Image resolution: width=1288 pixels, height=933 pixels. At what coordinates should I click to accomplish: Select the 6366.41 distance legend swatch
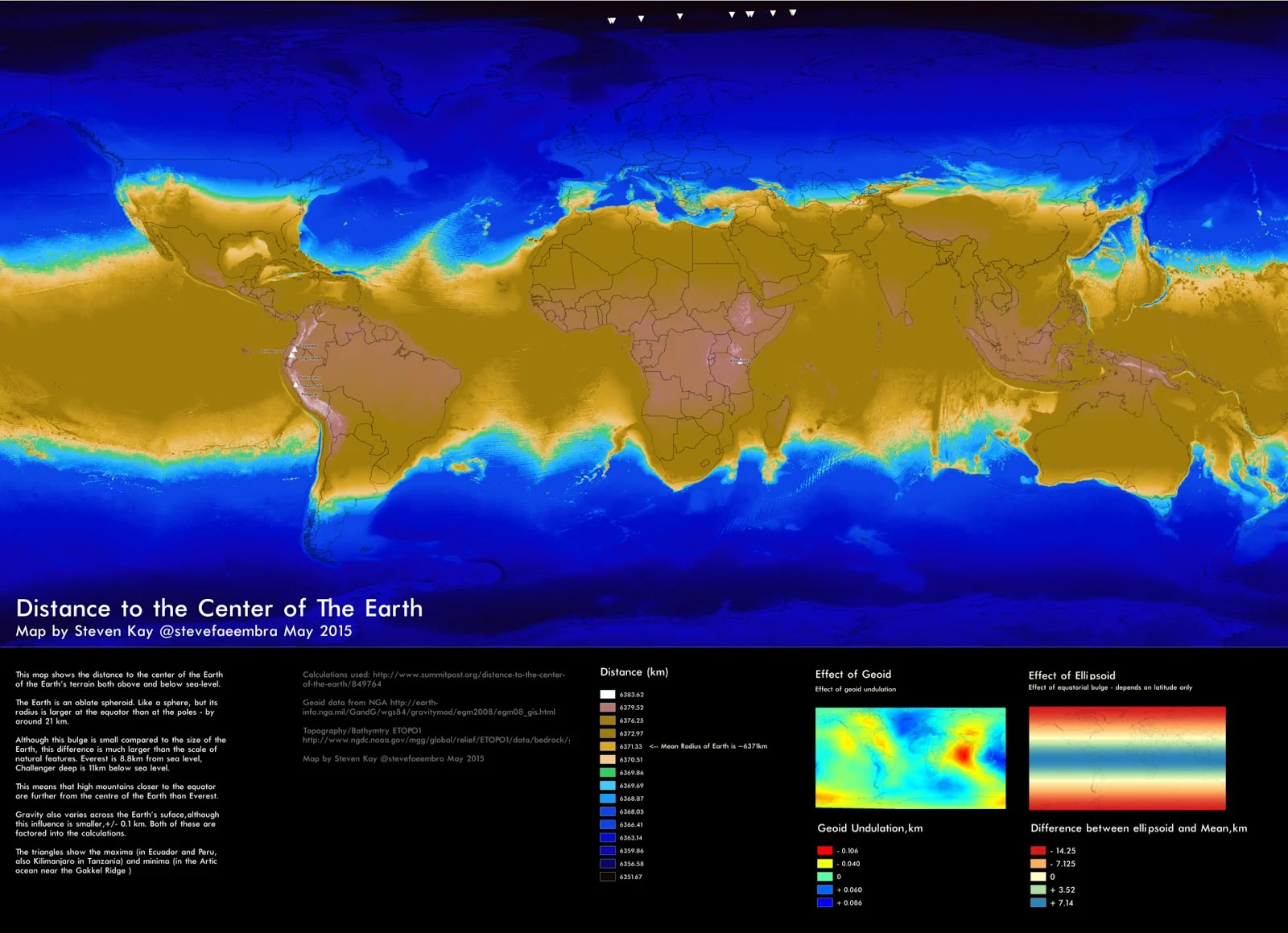[x=608, y=824]
